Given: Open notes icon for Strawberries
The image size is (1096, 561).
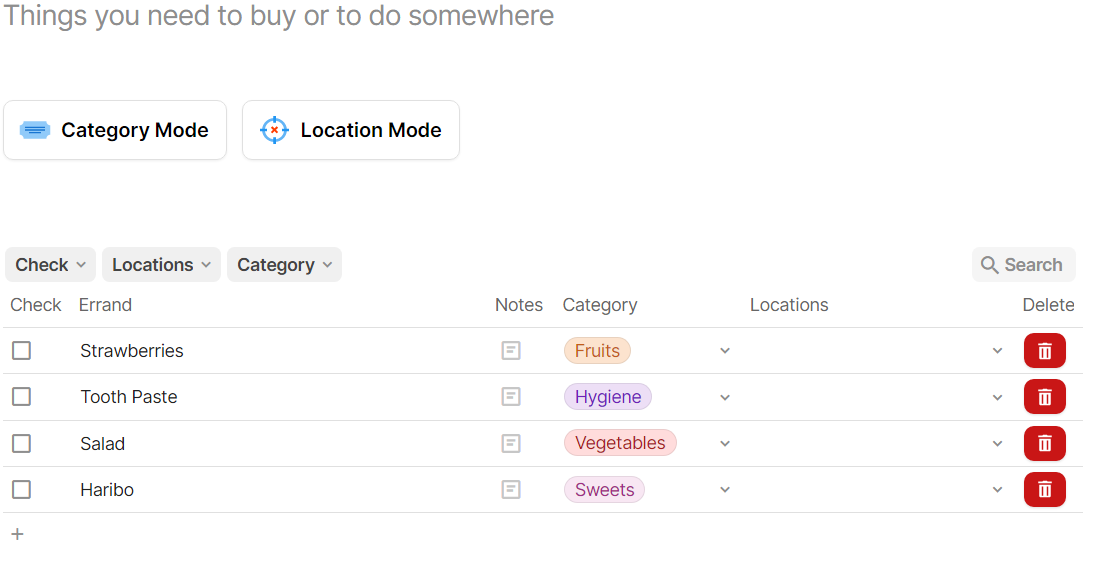Looking at the screenshot, I should click(511, 351).
